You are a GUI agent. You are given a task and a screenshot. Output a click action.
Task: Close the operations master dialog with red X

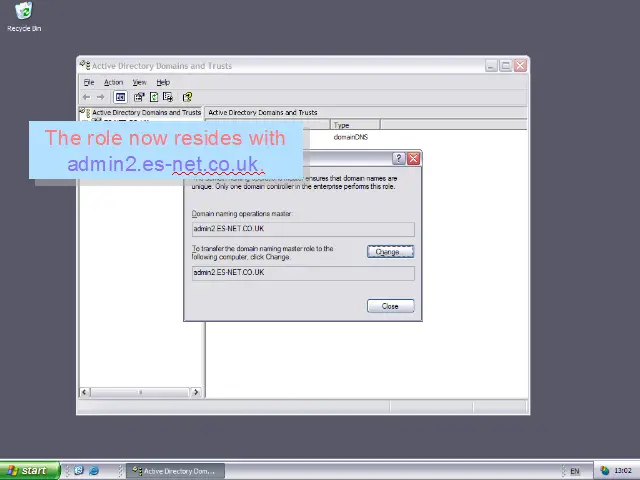coord(413,158)
